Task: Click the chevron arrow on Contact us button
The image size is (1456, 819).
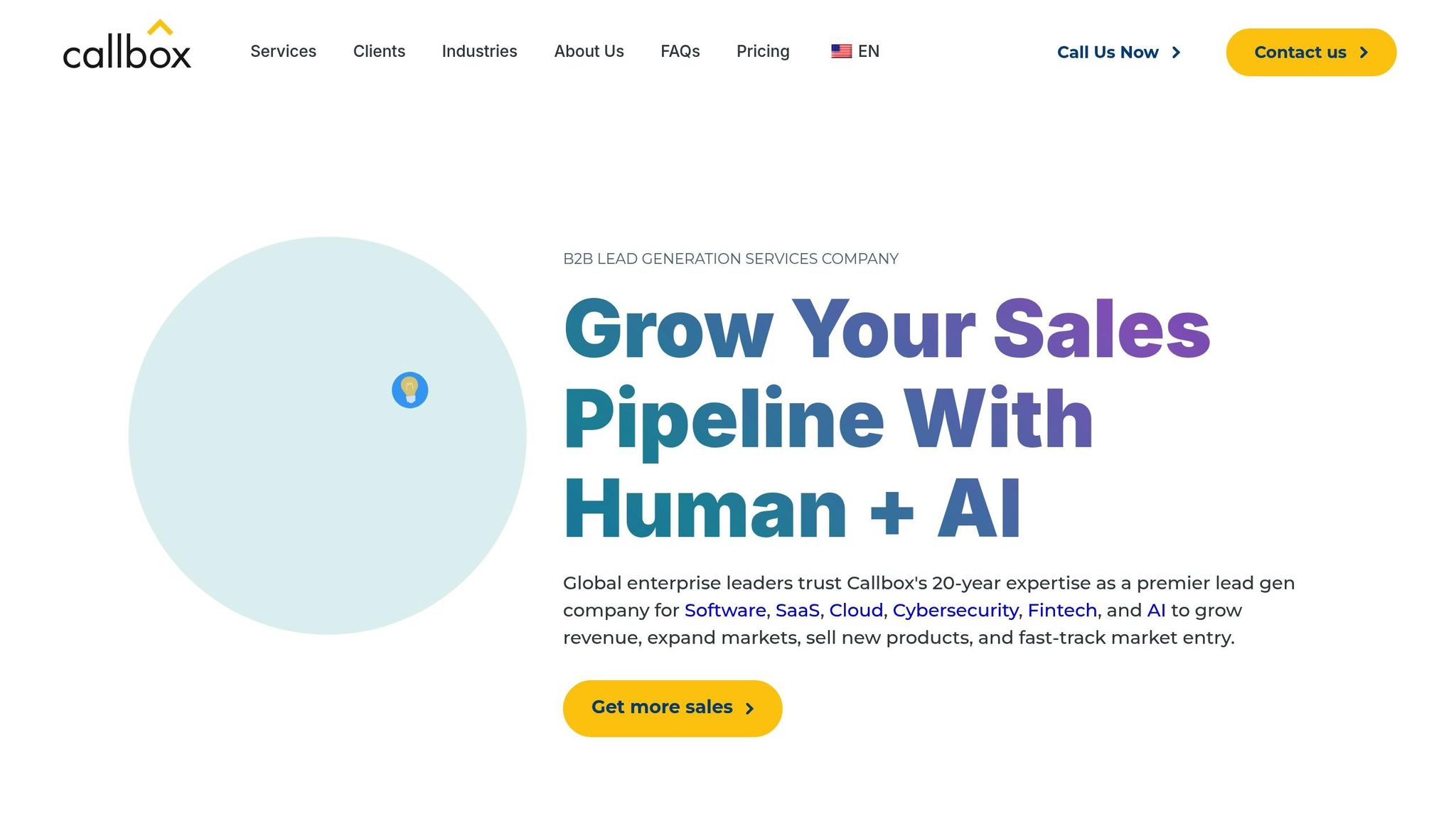Action: pyautogui.click(x=1364, y=52)
